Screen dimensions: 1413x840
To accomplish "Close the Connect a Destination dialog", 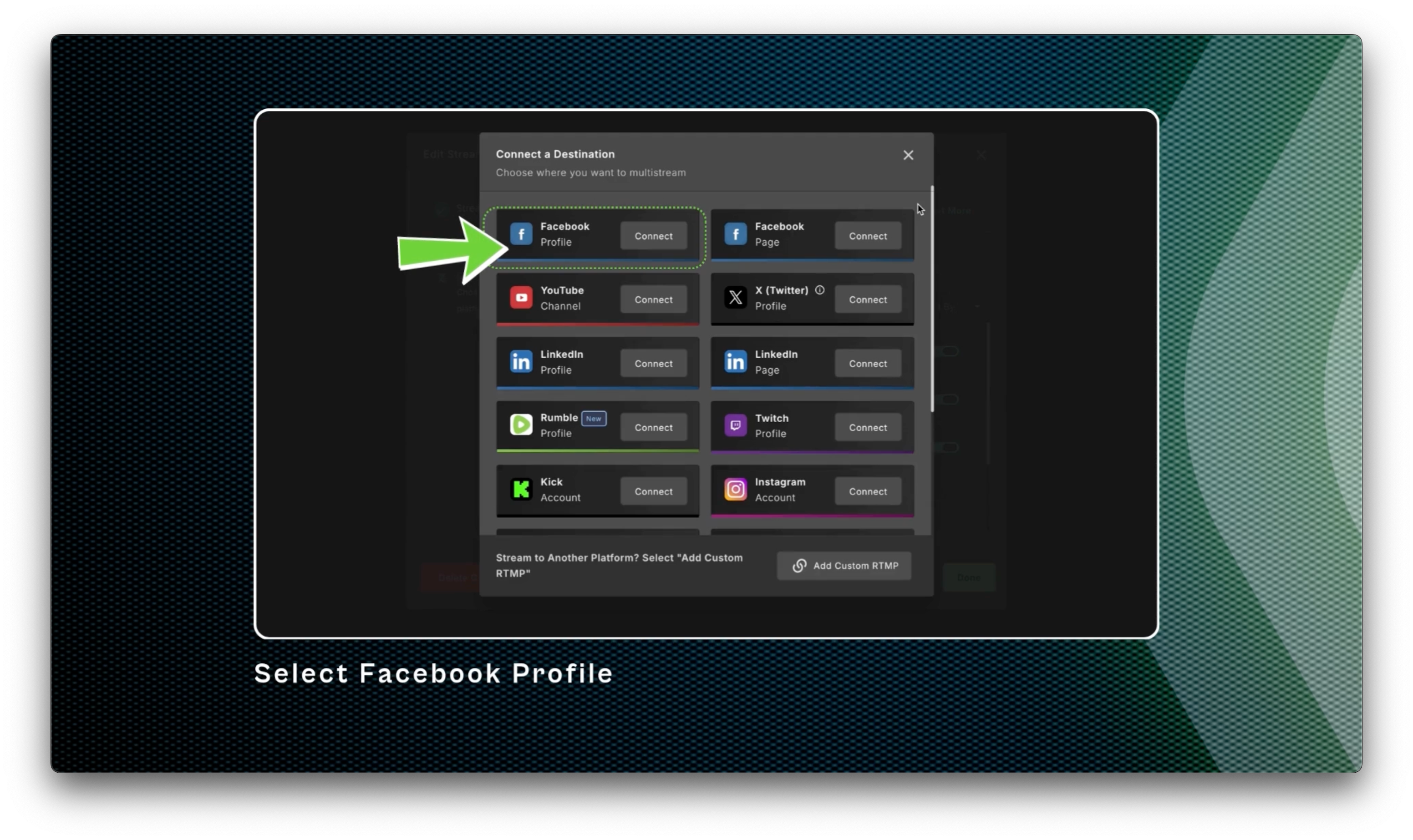I will click(x=908, y=155).
